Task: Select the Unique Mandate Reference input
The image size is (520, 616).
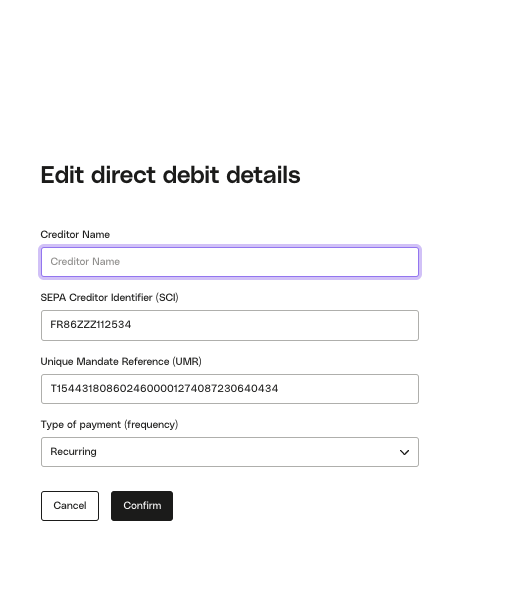Action: point(230,389)
